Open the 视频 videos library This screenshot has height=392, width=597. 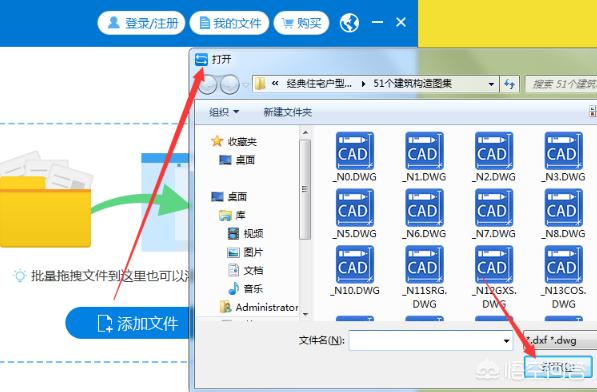pos(246,233)
